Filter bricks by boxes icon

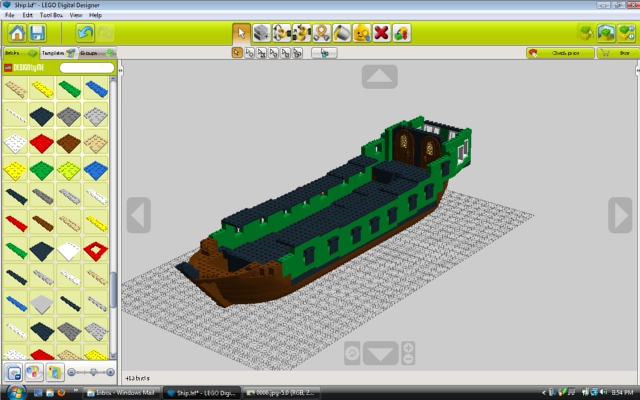pos(54,372)
